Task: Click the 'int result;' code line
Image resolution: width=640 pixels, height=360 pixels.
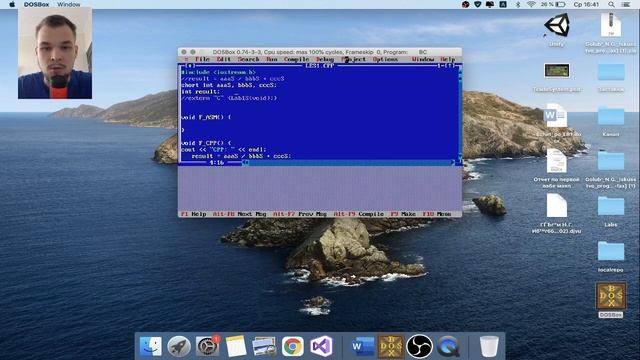Action: point(201,92)
